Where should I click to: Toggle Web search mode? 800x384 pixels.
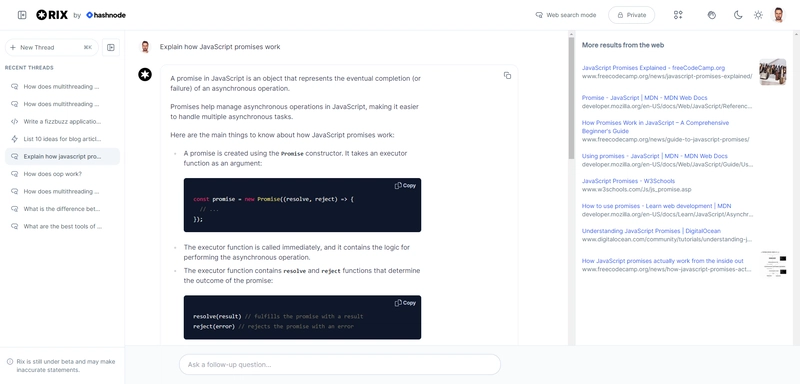click(565, 15)
